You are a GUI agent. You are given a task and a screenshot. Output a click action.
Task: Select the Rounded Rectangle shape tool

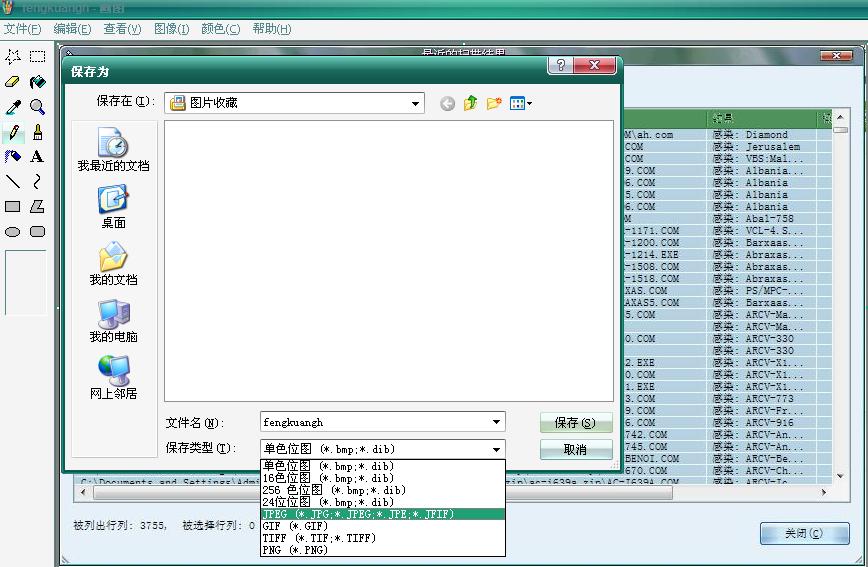coord(37,232)
